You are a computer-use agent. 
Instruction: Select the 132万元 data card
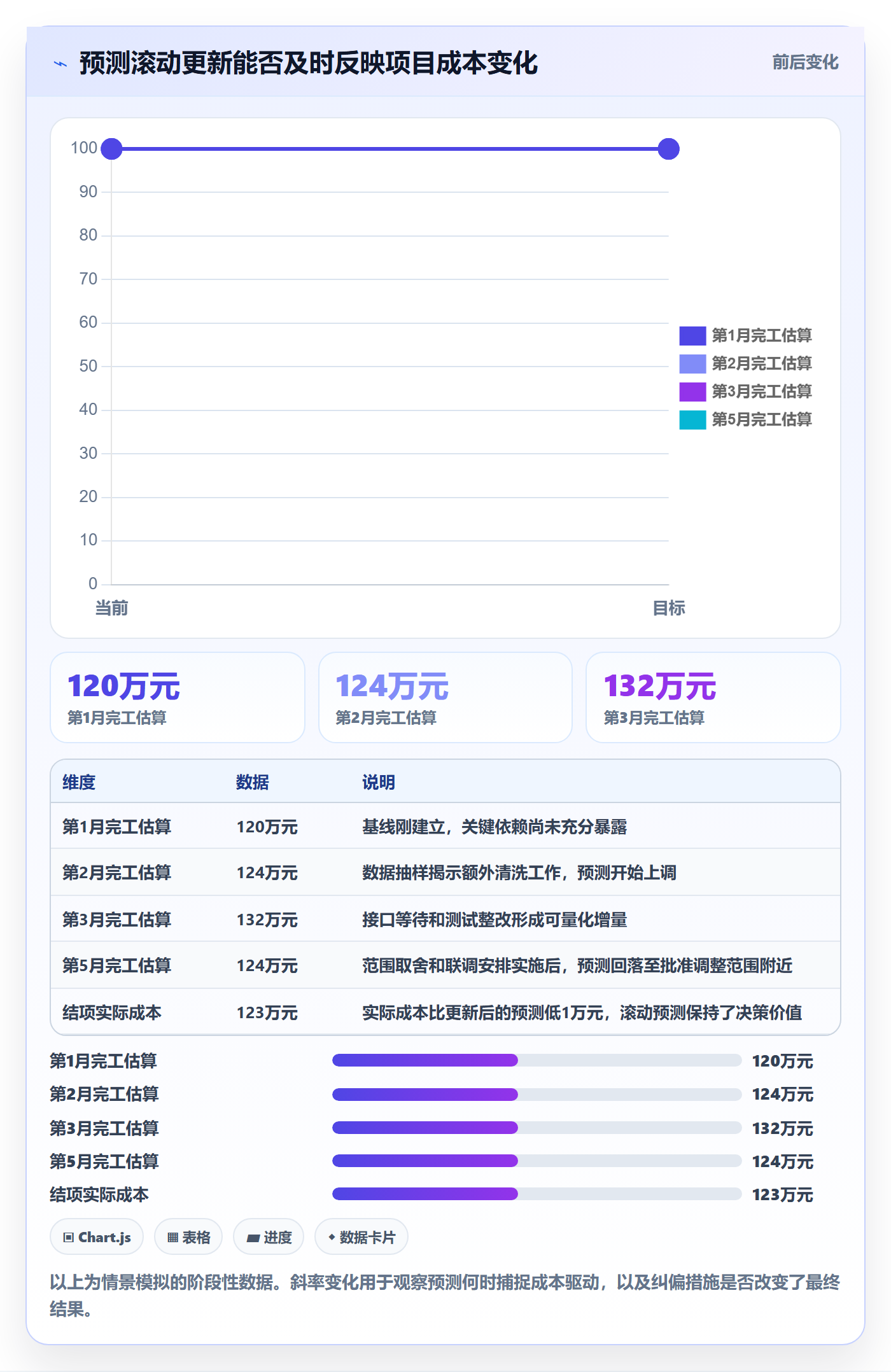pyautogui.click(x=713, y=697)
